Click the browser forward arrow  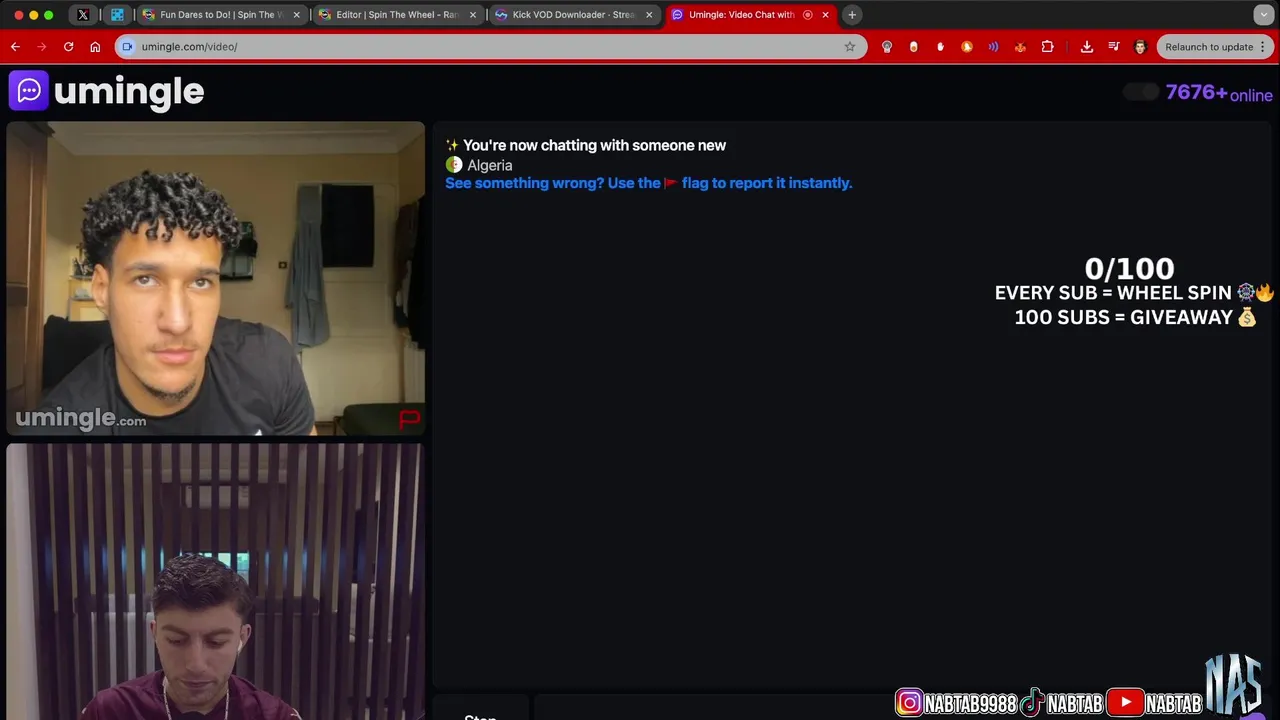coord(42,47)
